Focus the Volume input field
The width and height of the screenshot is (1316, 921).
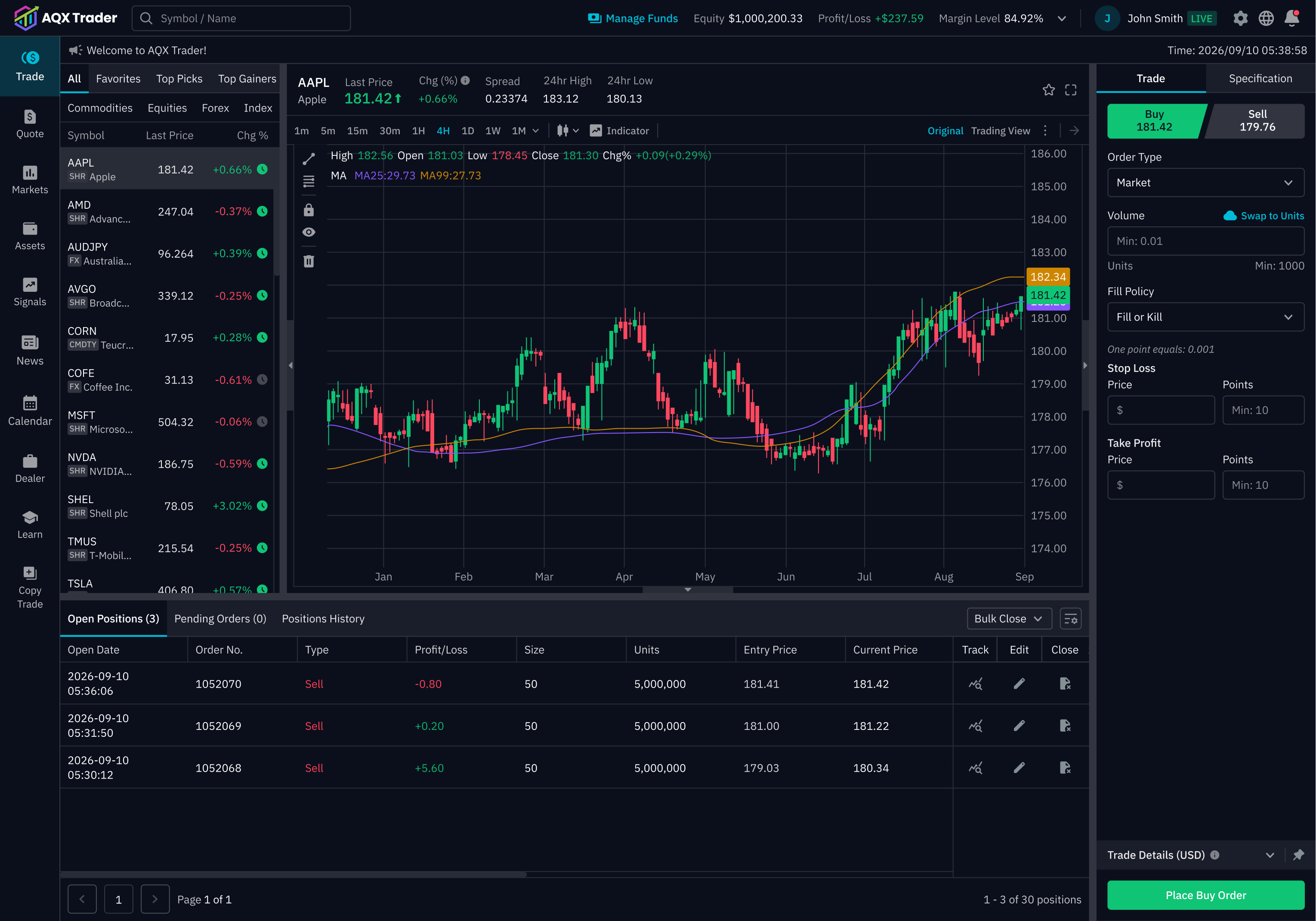tap(1205, 241)
